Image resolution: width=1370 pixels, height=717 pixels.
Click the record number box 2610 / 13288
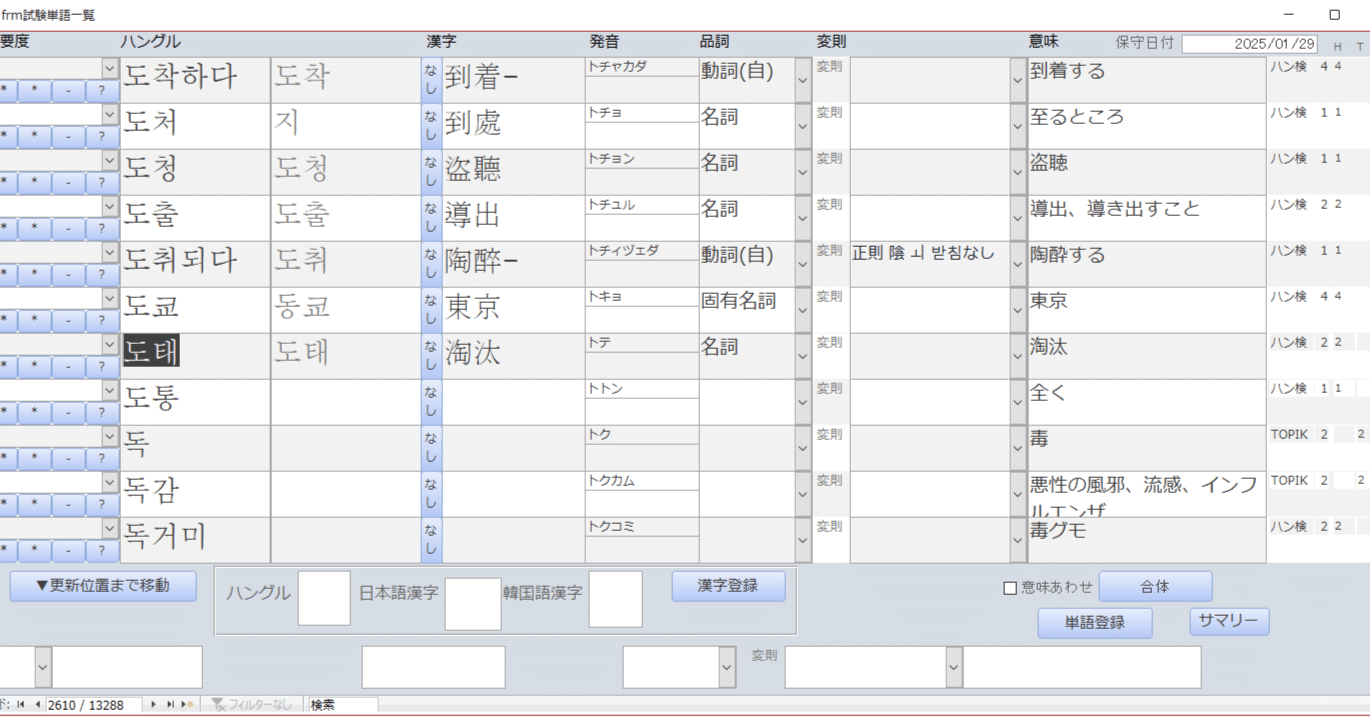click(x=94, y=705)
